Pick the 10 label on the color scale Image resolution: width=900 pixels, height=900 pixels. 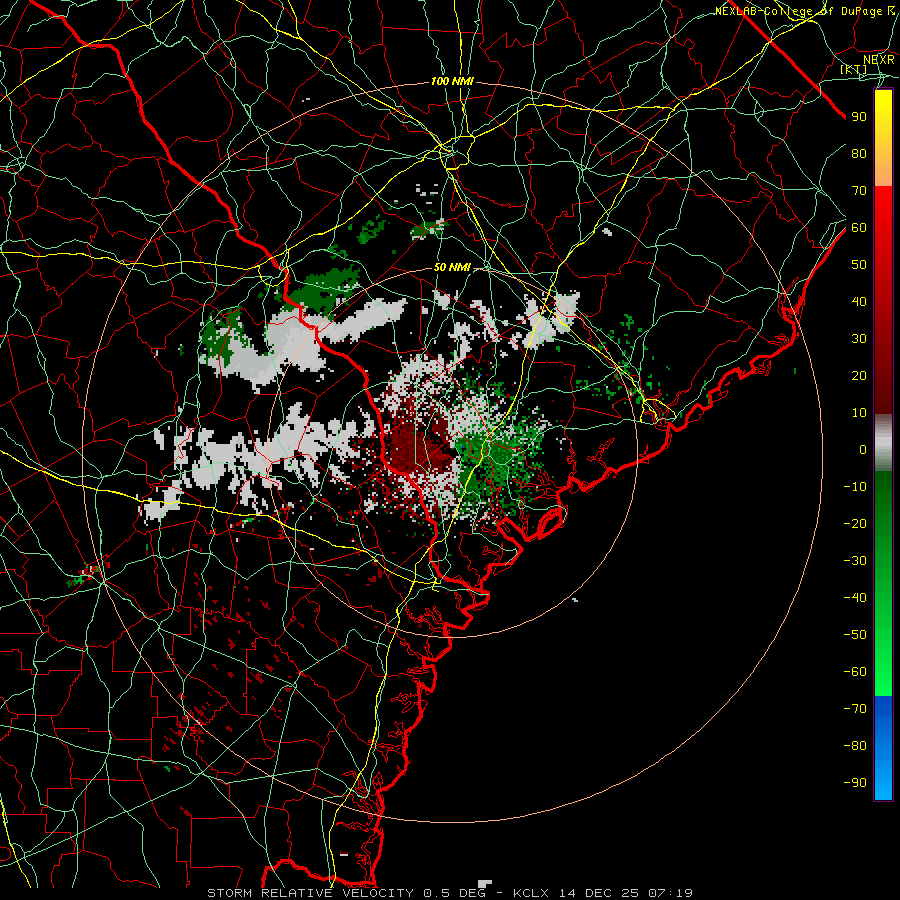click(x=859, y=413)
